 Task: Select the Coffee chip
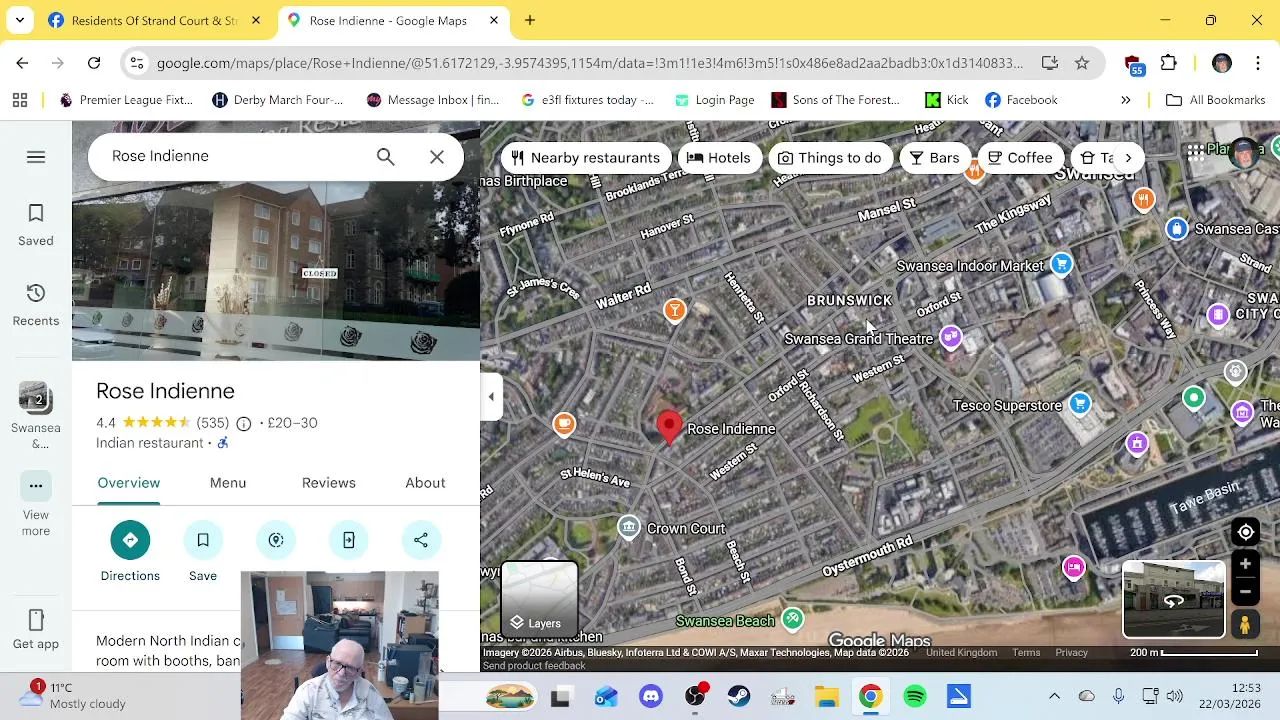(1020, 158)
